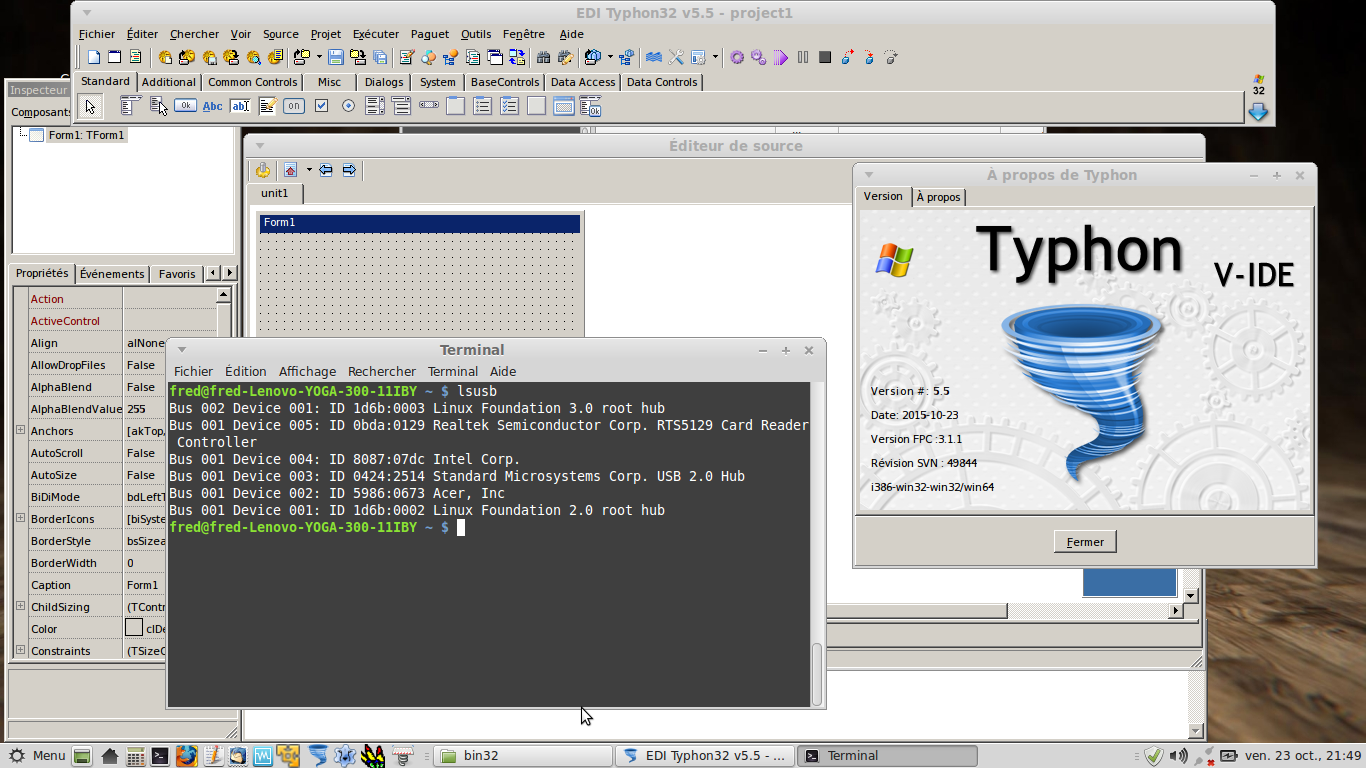Stop the running program with the square icon
The image size is (1366, 768).
point(825,57)
